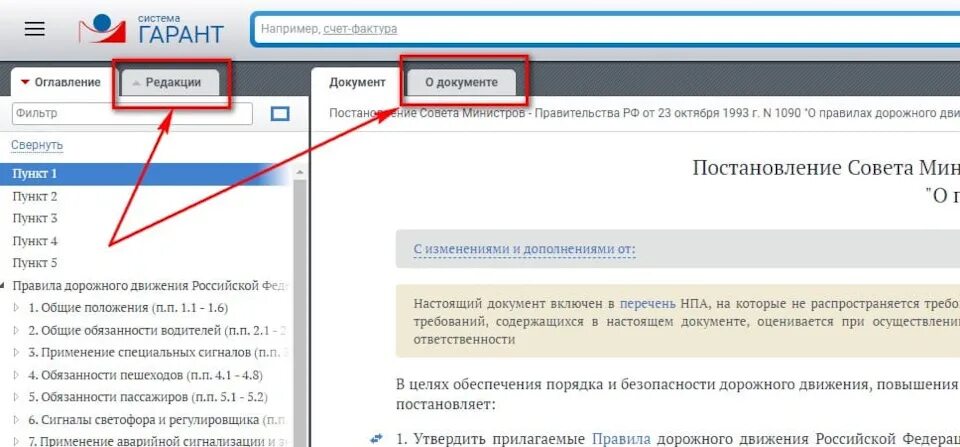Expand 5. Обязанности пассажиров section
The width and height of the screenshot is (960, 447).
coord(17,397)
